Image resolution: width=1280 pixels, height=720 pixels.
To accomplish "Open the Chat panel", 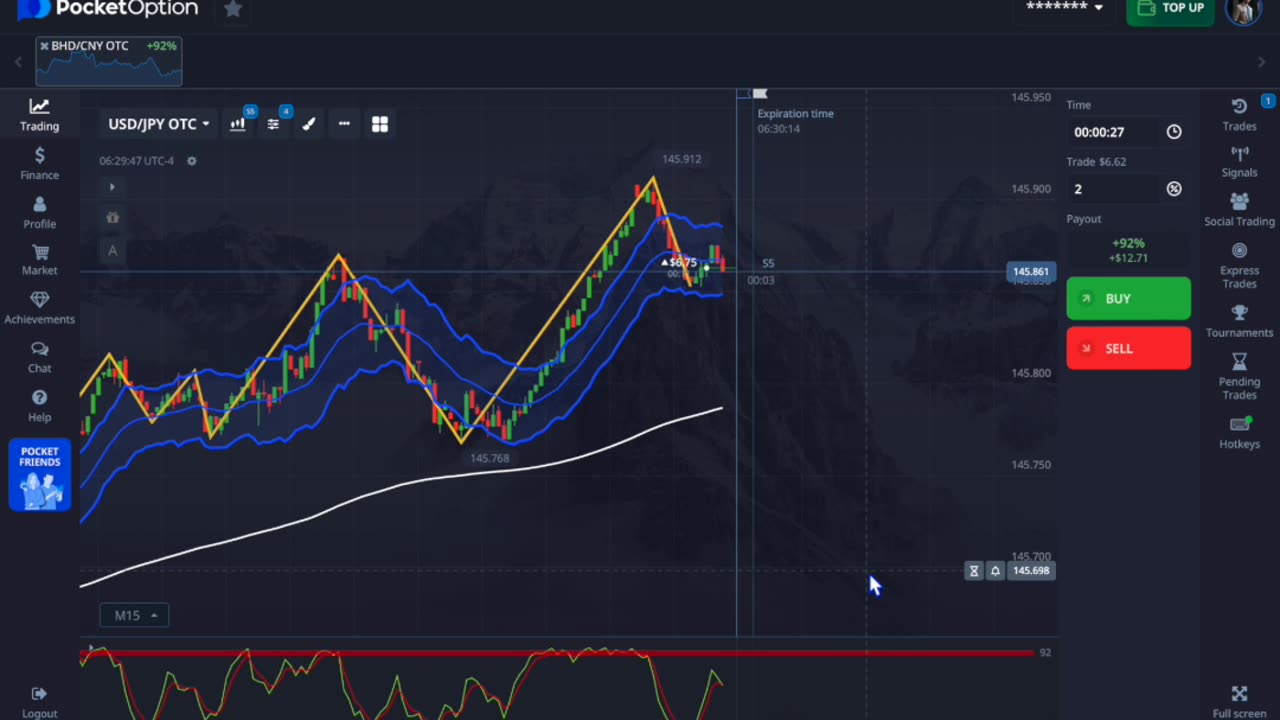I will [39, 357].
